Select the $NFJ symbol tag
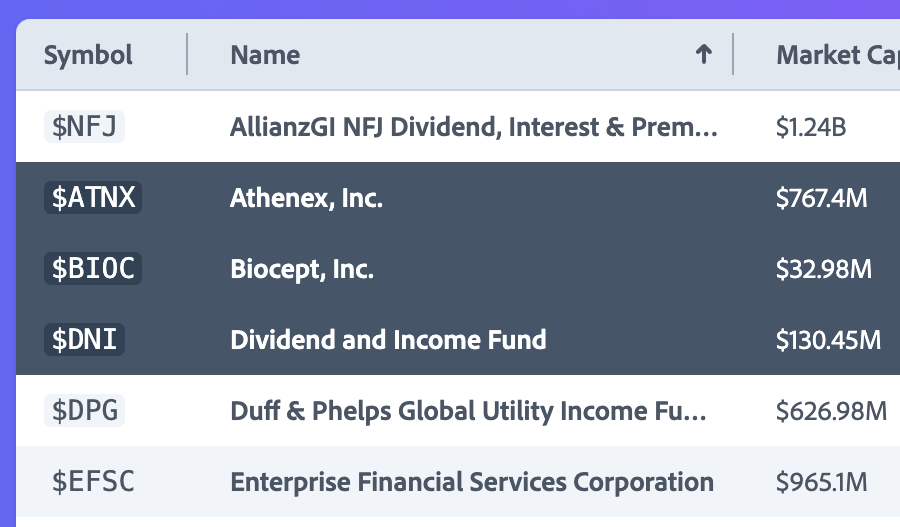The height and width of the screenshot is (527, 900). (84, 127)
